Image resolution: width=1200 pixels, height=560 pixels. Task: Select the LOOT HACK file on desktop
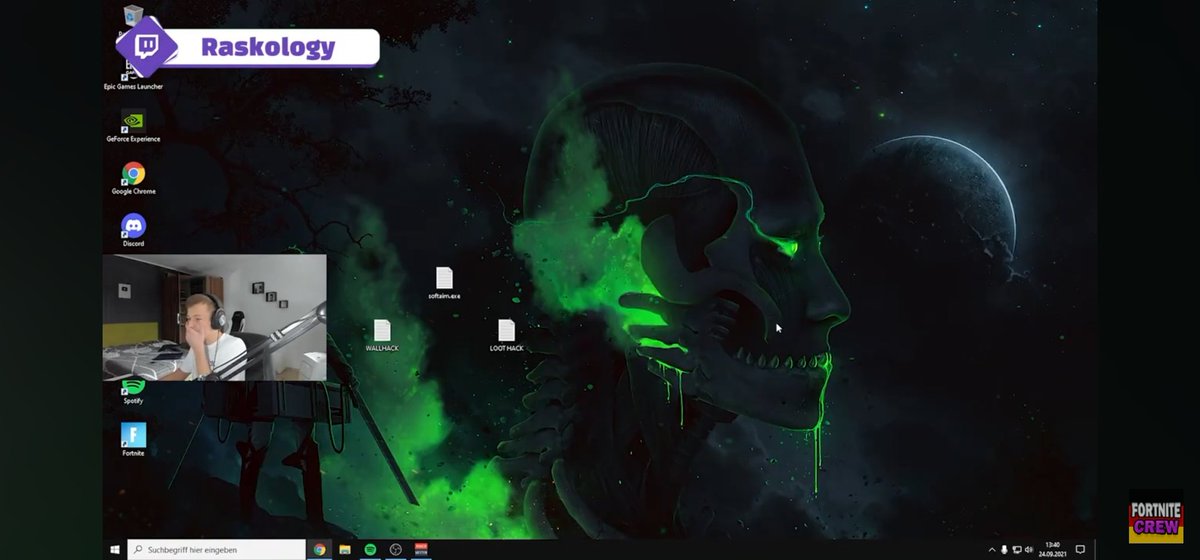point(506,336)
